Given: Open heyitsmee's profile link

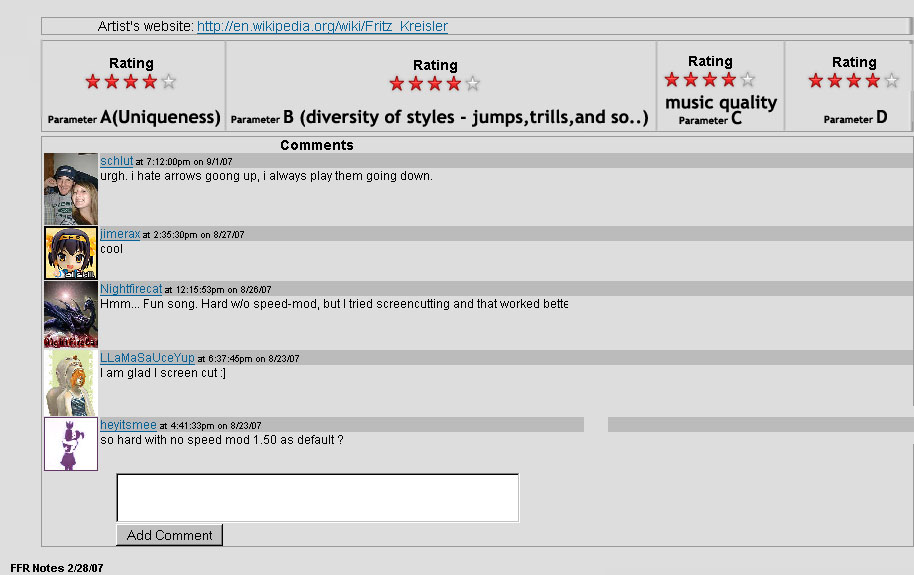Looking at the screenshot, I should click(128, 425).
